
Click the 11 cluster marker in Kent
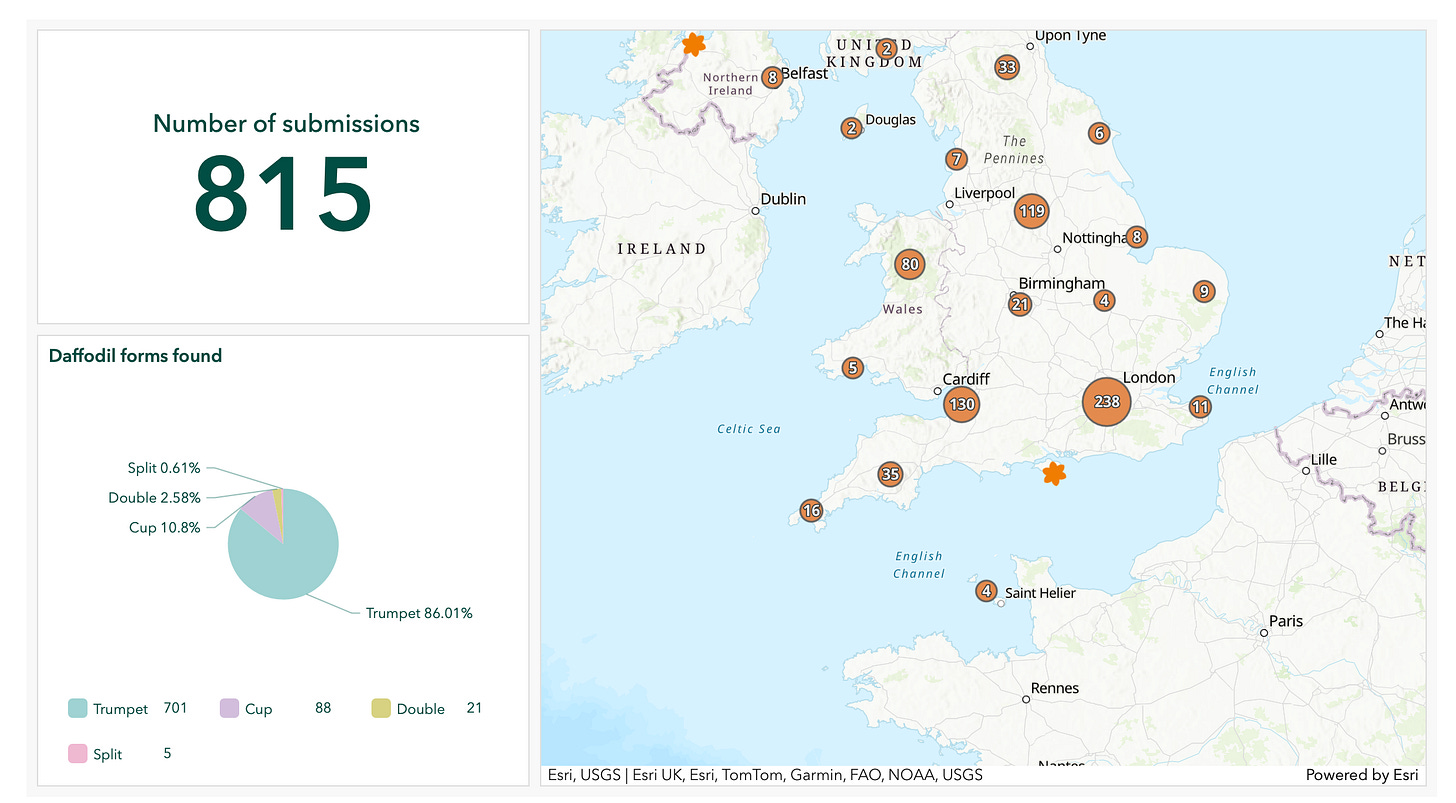coord(1200,407)
